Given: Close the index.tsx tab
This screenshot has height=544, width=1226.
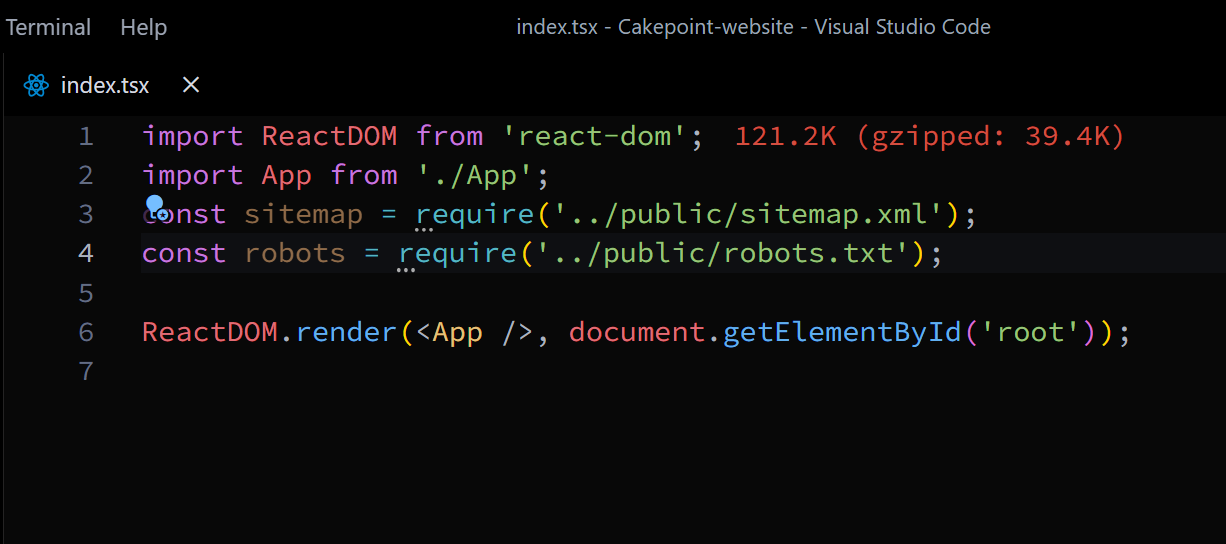Looking at the screenshot, I should click(x=191, y=85).
